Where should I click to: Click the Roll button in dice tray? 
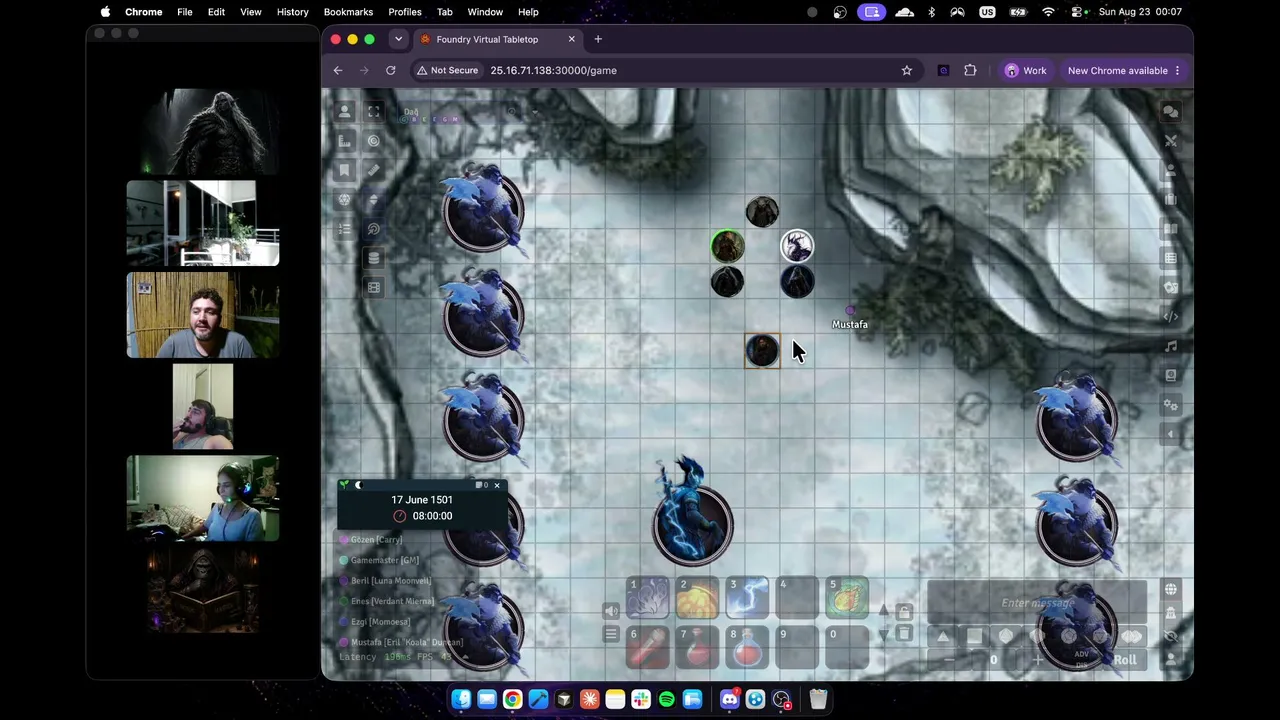1125,660
